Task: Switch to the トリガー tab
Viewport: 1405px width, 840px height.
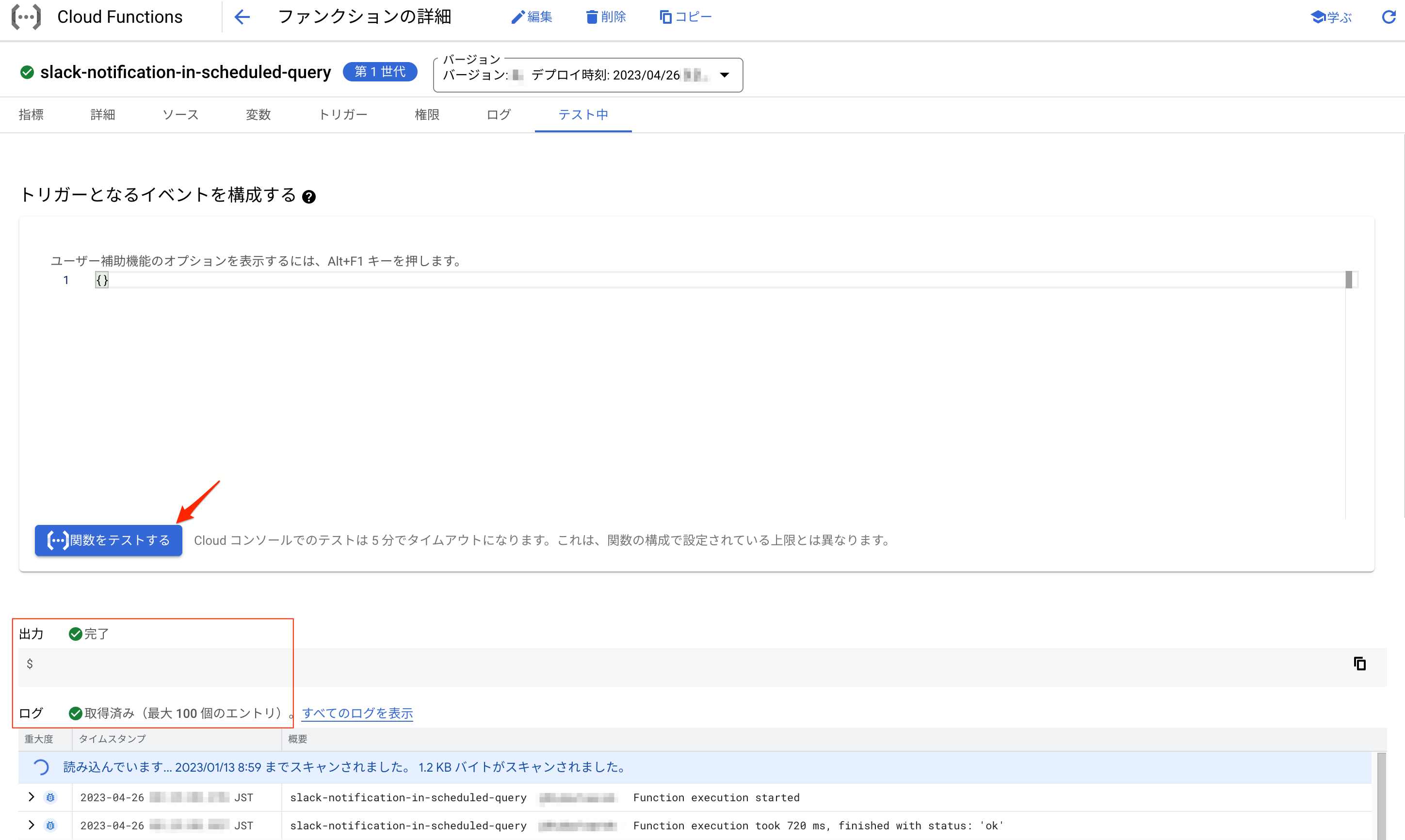Action: pyautogui.click(x=342, y=115)
